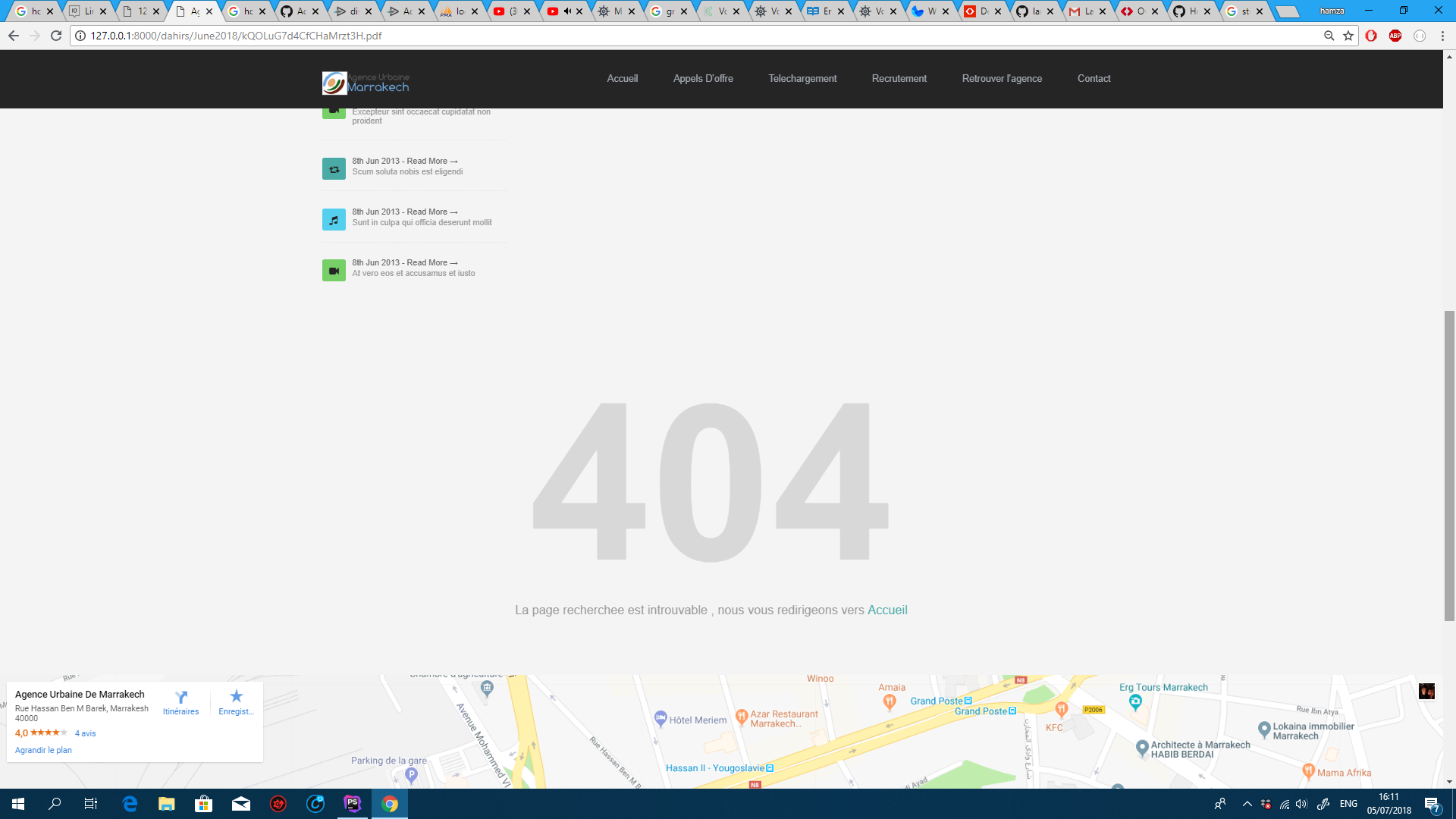Click the music note icon beside Sunt in culpa
This screenshot has height=819, width=1456.
(334, 219)
